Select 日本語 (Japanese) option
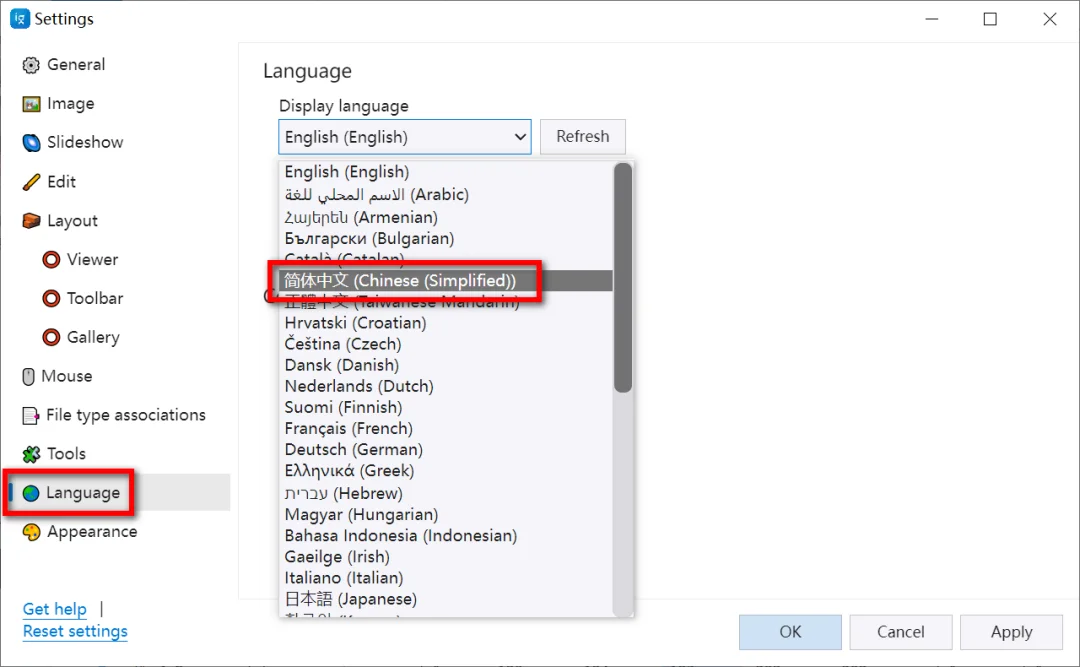Image resolution: width=1080 pixels, height=667 pixels. pyautogui.click(x=446, y=599)
